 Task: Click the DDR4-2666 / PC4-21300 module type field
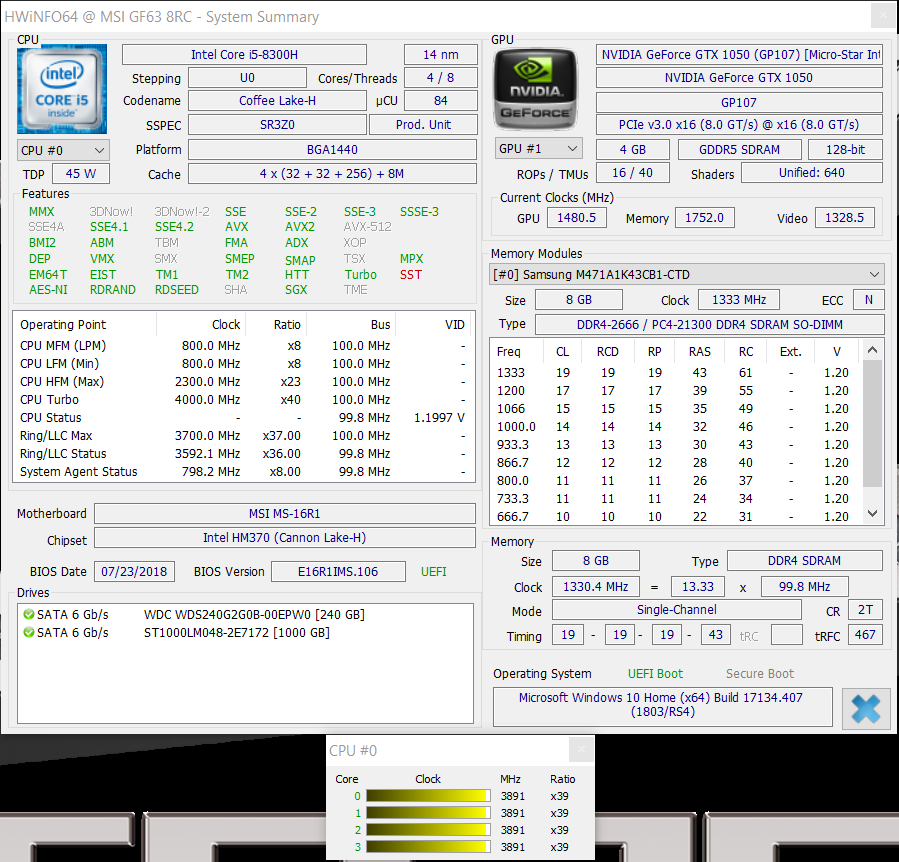pos(710,325)
